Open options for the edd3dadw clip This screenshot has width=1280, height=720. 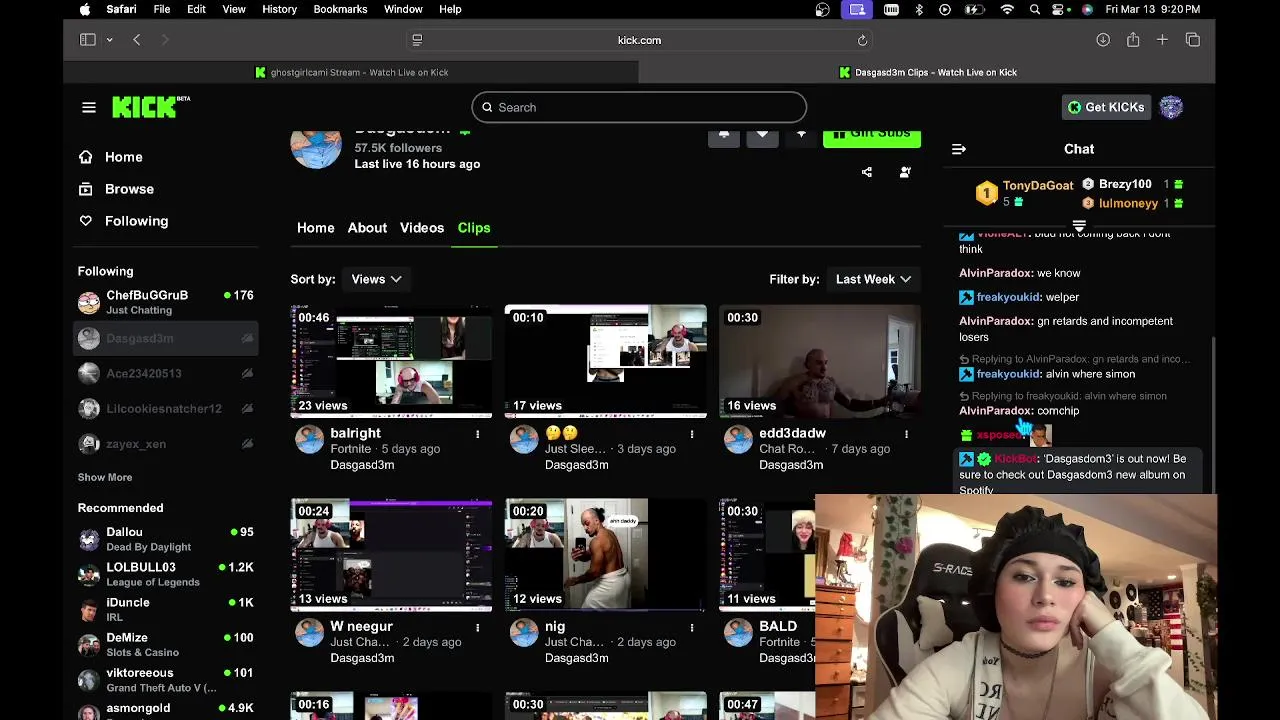pyautogui.click(x=906, y=434)
